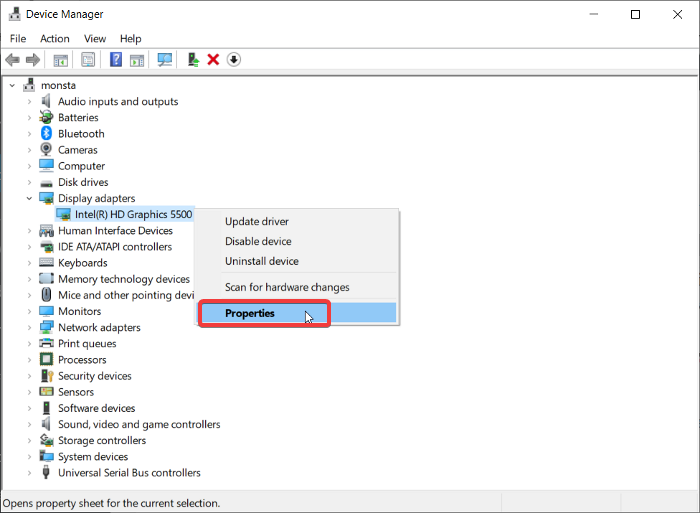The height and width of the screenshot is (513, 700).
Task: Expand the Sound, video and game controllers chevron
Action: coord(29,424)
